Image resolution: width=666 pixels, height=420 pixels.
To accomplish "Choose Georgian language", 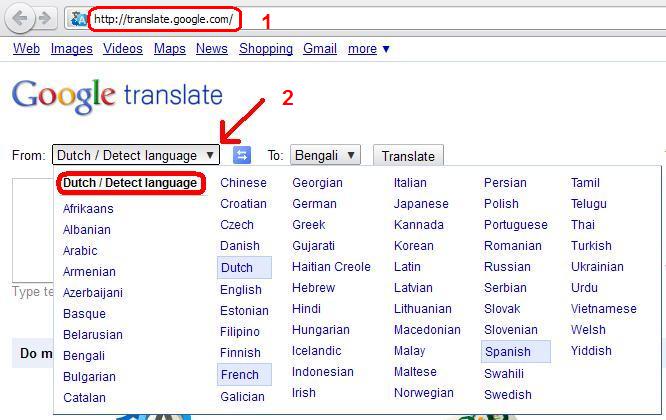I will [317, 183].
